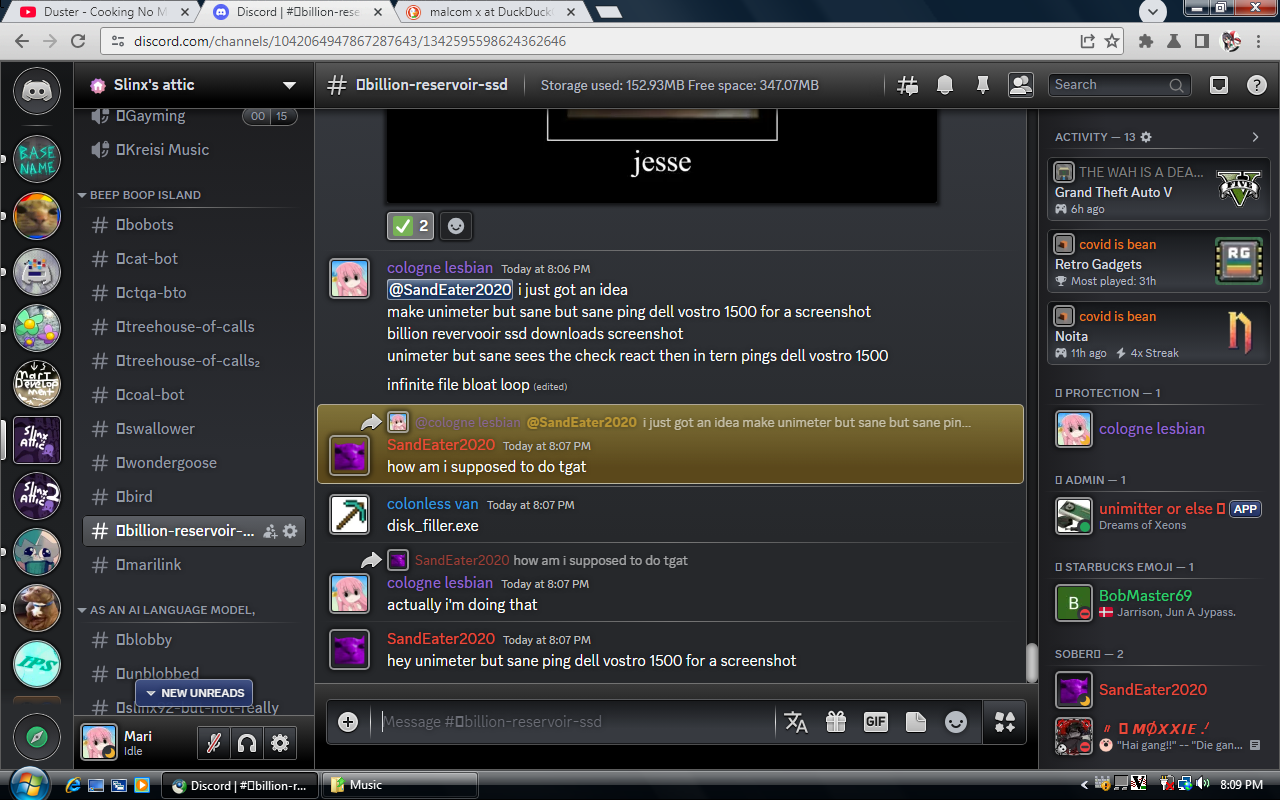This screenshot has height=800, width=1280.
Task: Open the emoji picker in message box
Action: 956,722
